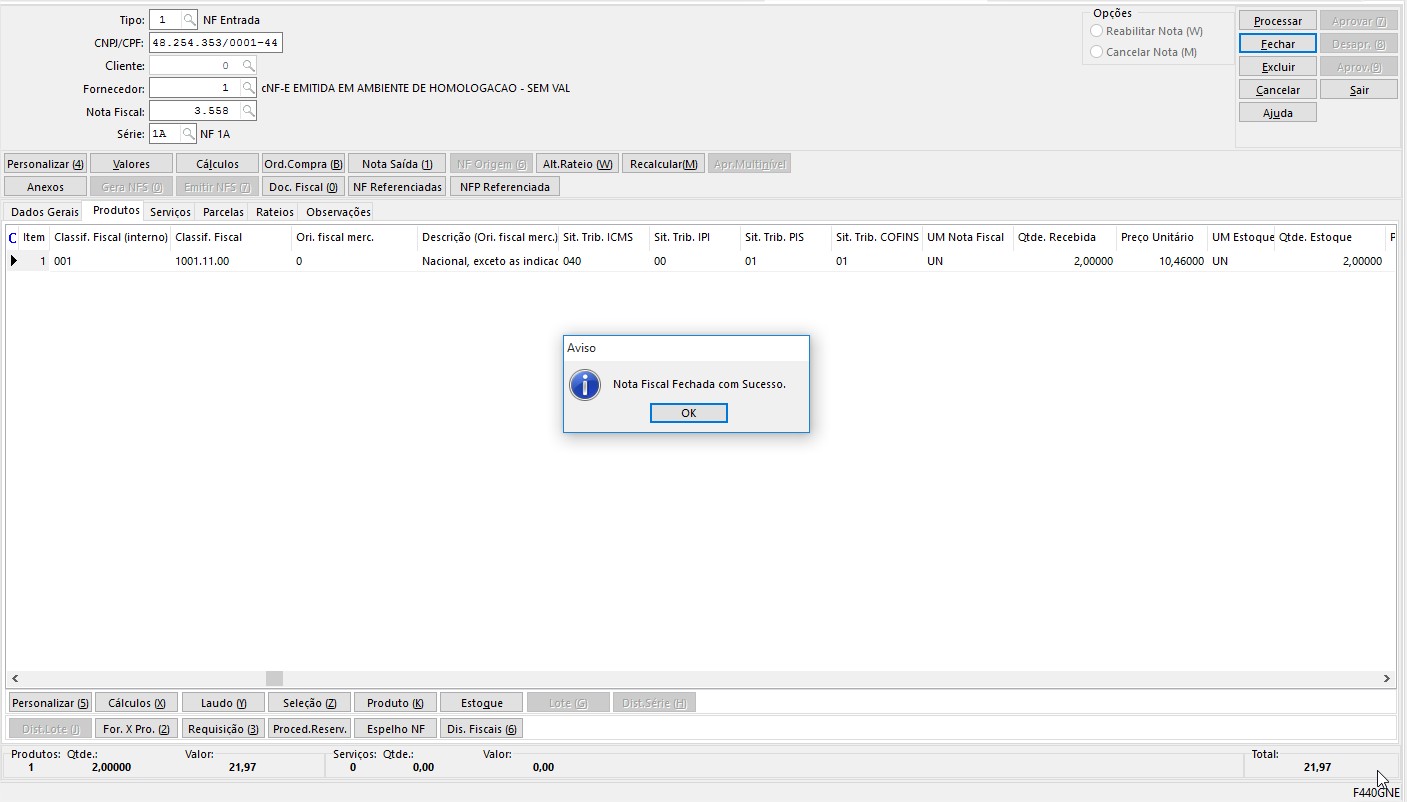
Task: Click the magnifier icon beside the Tipo field
Action: [189, 20]
